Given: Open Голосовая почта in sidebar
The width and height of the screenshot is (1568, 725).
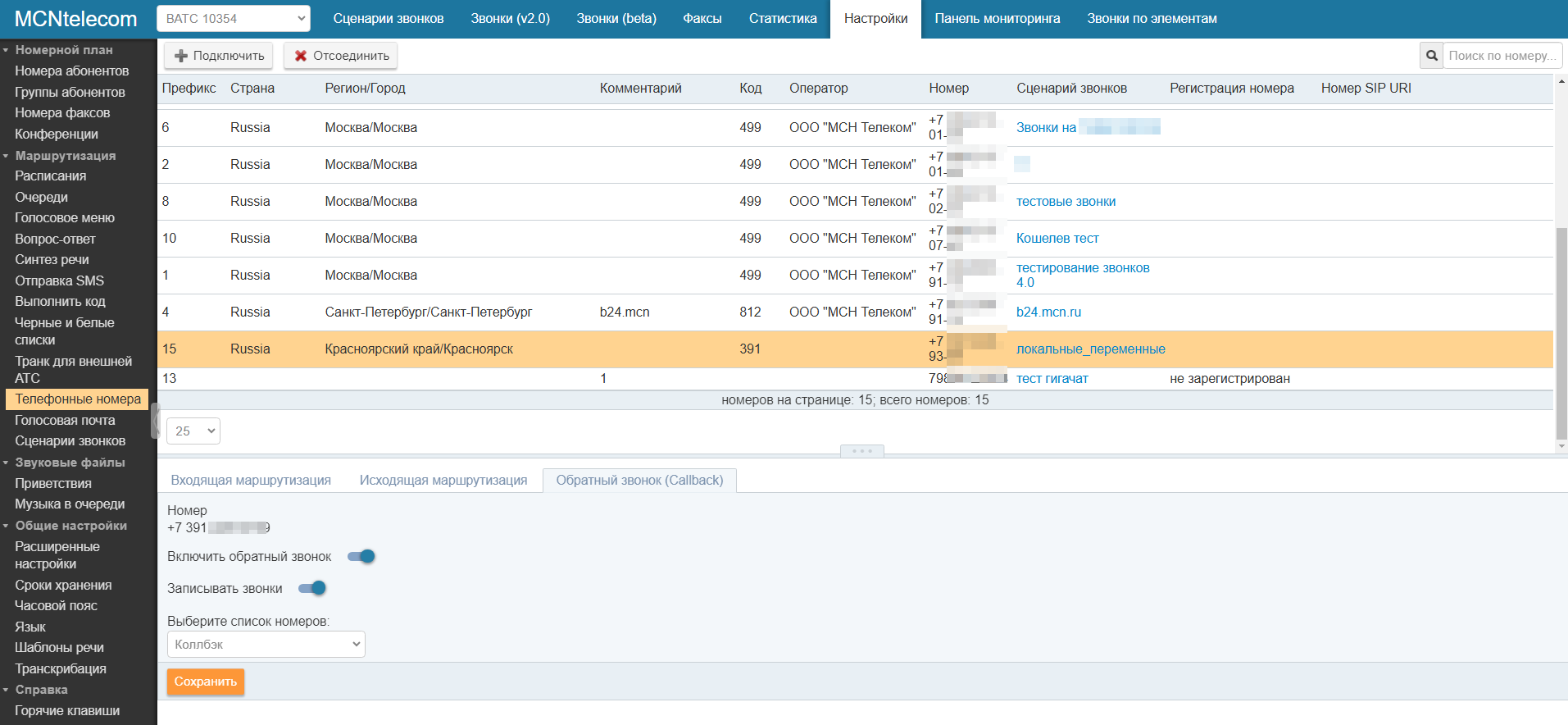Looking at the screenshot, I should 65,421.
